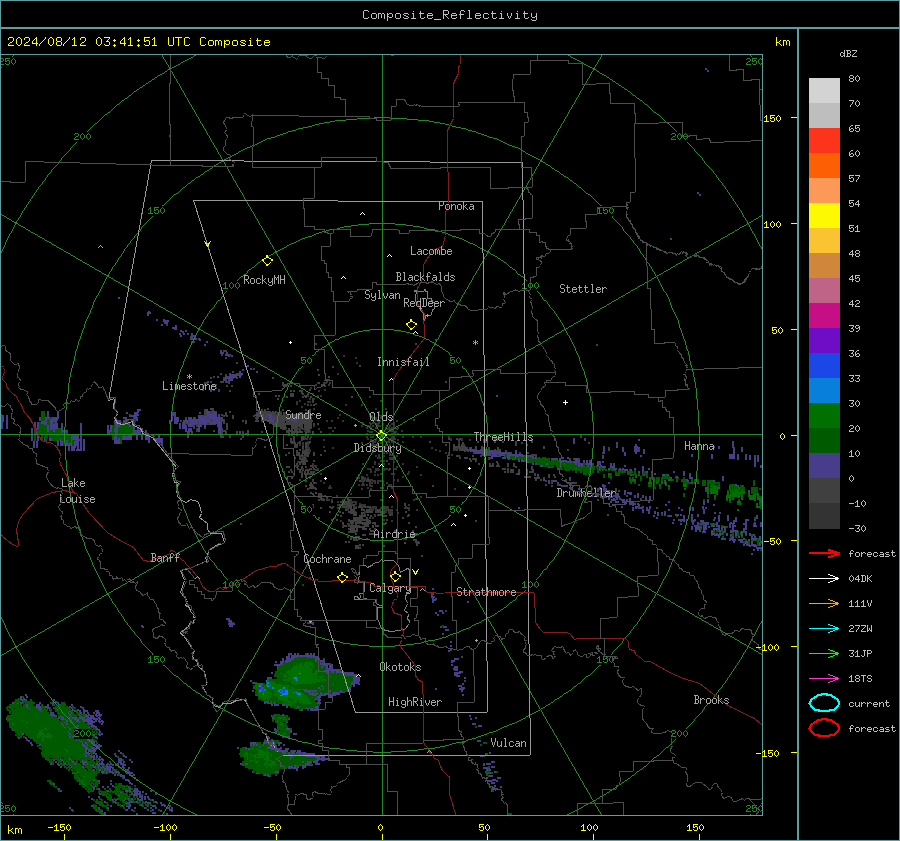The image size is (900, 841).
Task: Click the purple 0 dBZ color swatch
Action: (x=824, y=466)
